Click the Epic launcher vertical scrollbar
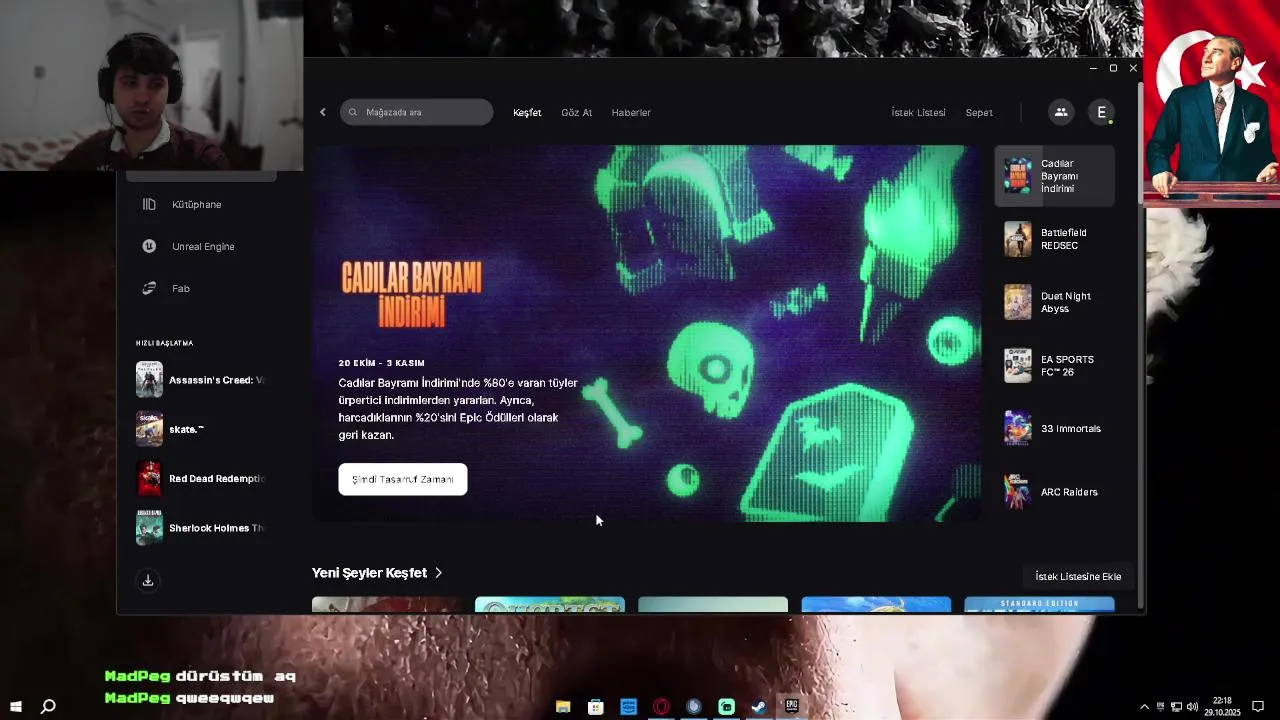 pyautogui.click(x=1141, y=143)
